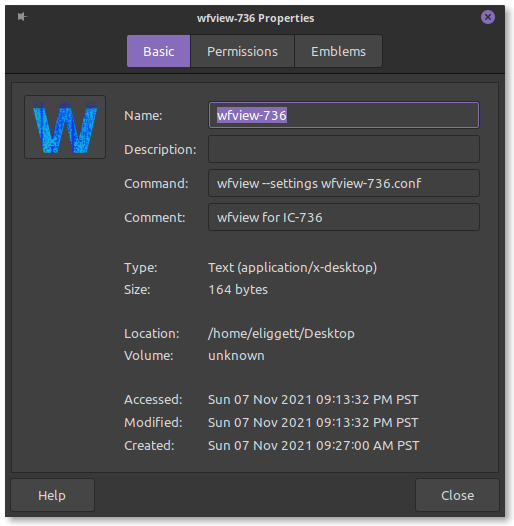This screenshot has height=526, width=514.
Task: Click the Created timestamp 09:27:00 AM
Action: click(314, 446)
